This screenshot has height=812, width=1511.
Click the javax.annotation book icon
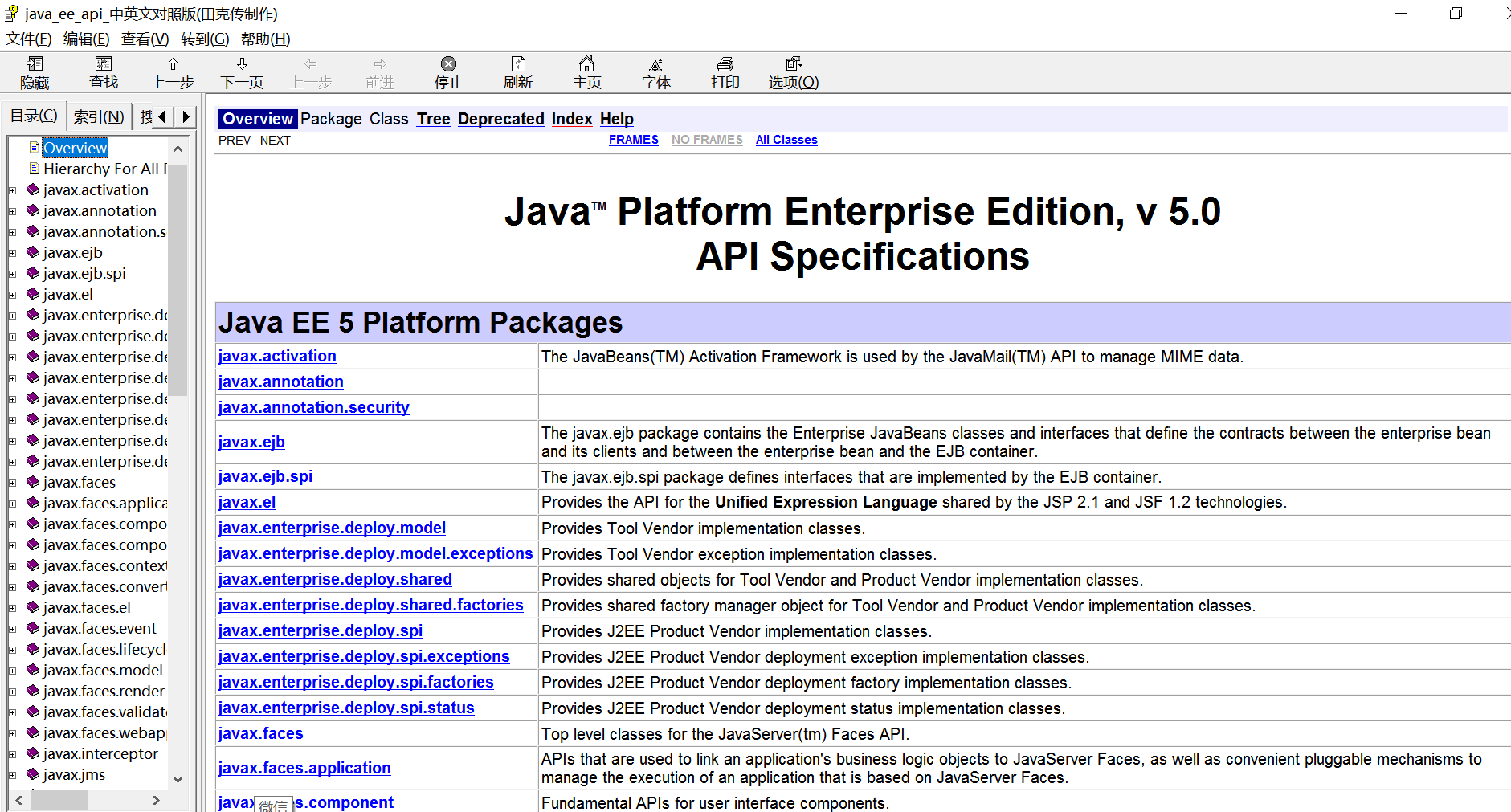coord(33,210)
